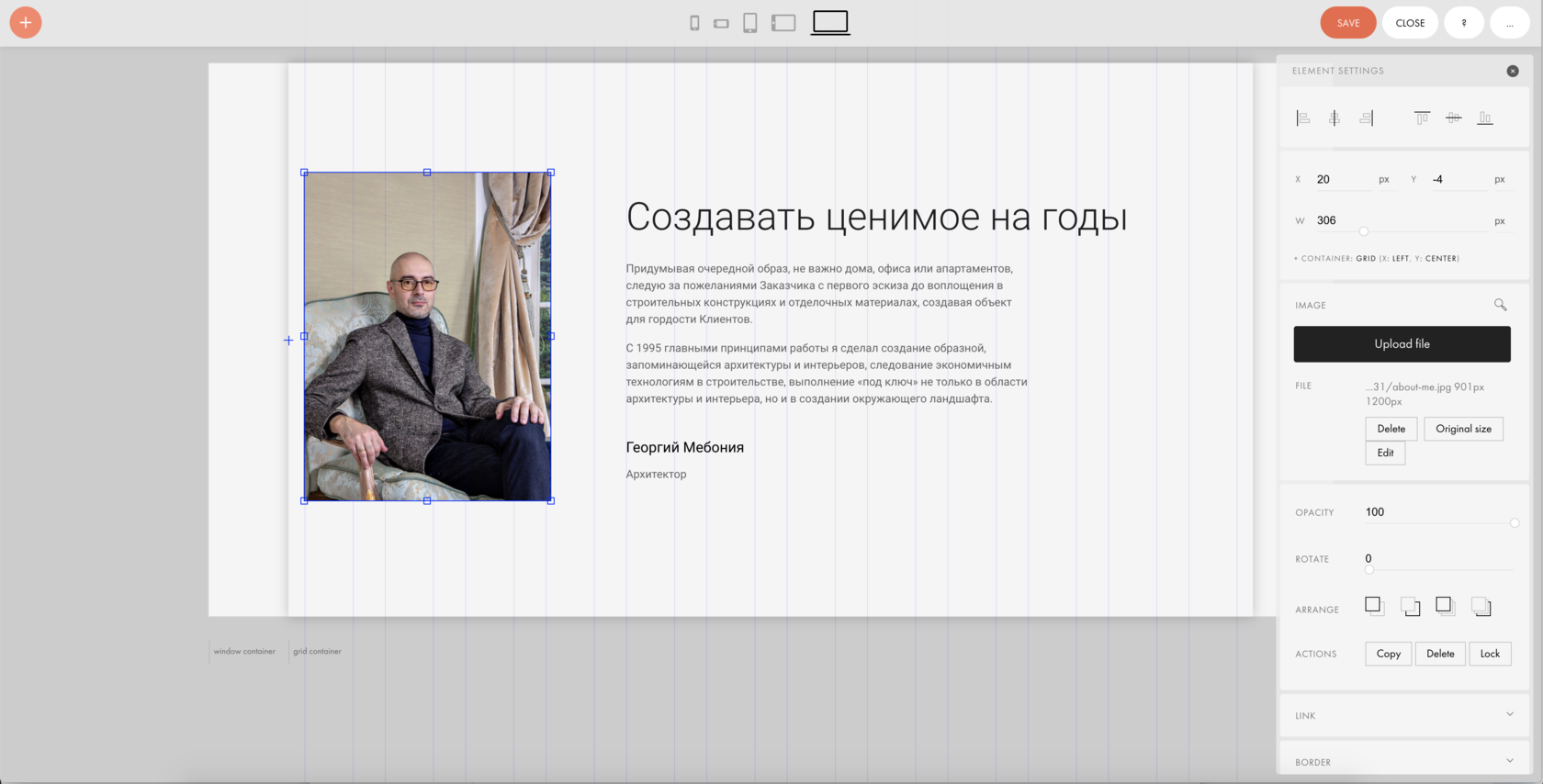The width and height of the screenshot is (1543, 784).
Task: Switch to tablet landscape view
Action: tap(783, 23)
